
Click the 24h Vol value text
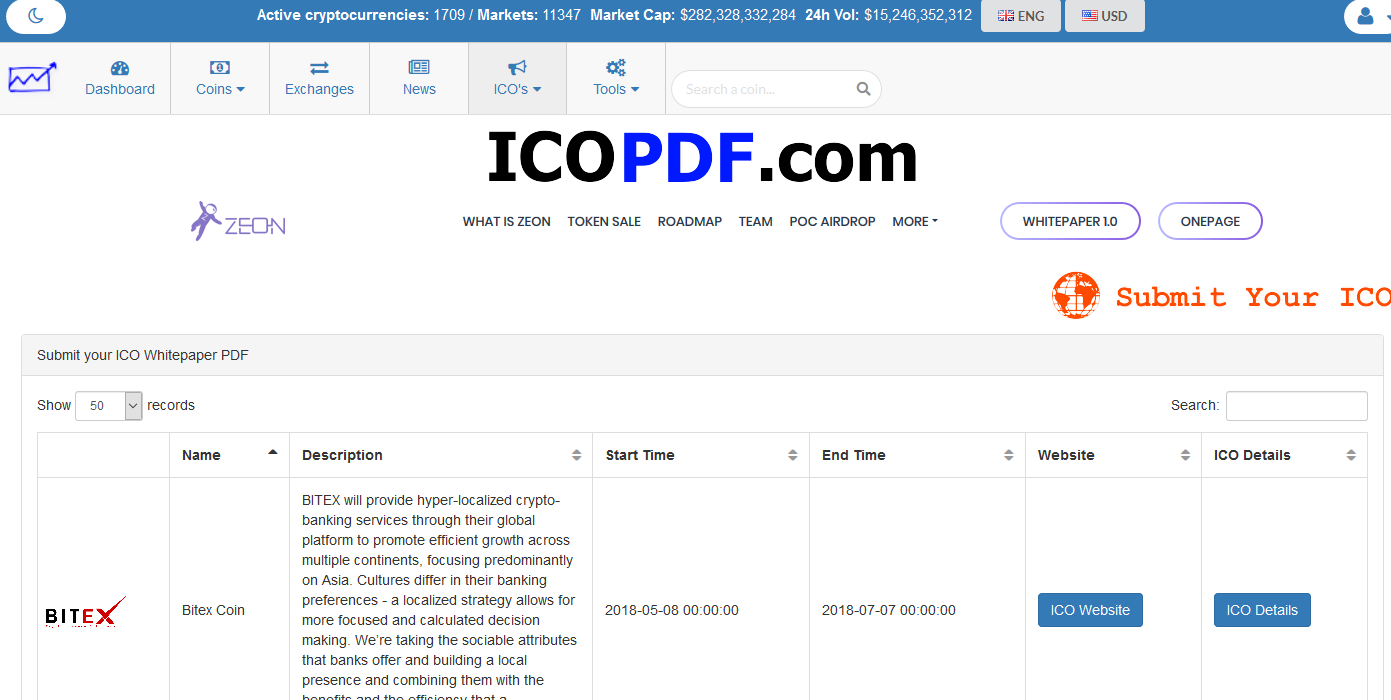click(918, 15)
